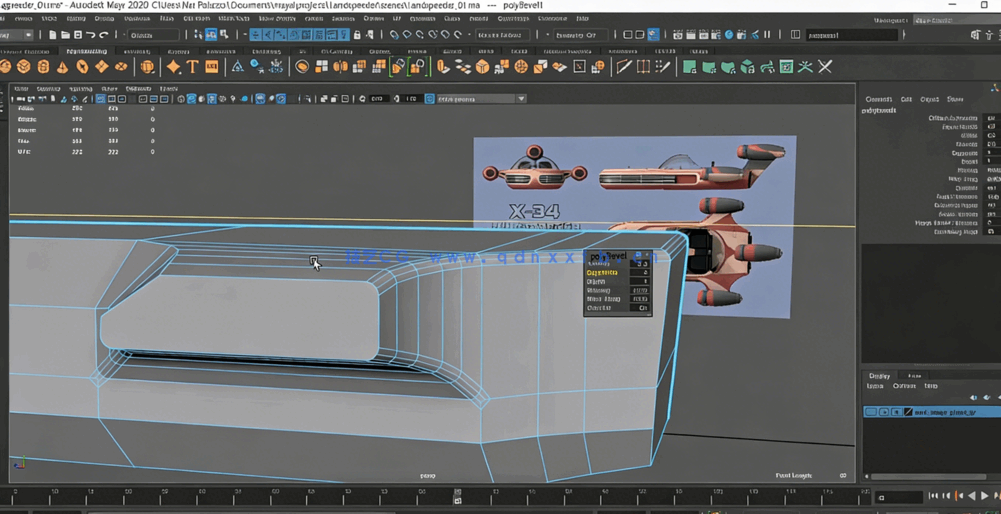Click the Multi-Cut knife shelf icon
This screenshot has height=514, width=1001.
click(623, 67)
